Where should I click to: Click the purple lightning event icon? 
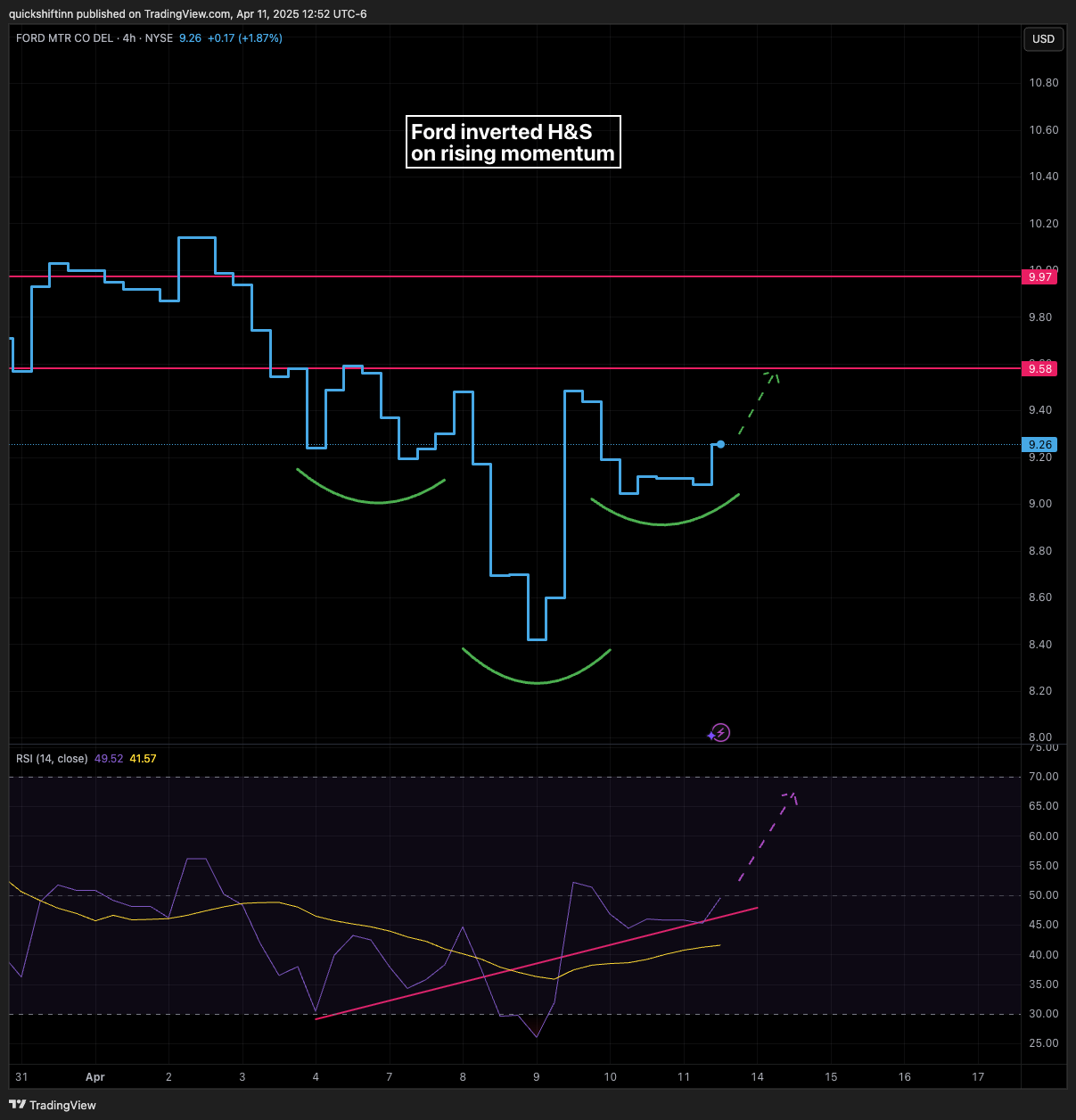tap(721, 733)
